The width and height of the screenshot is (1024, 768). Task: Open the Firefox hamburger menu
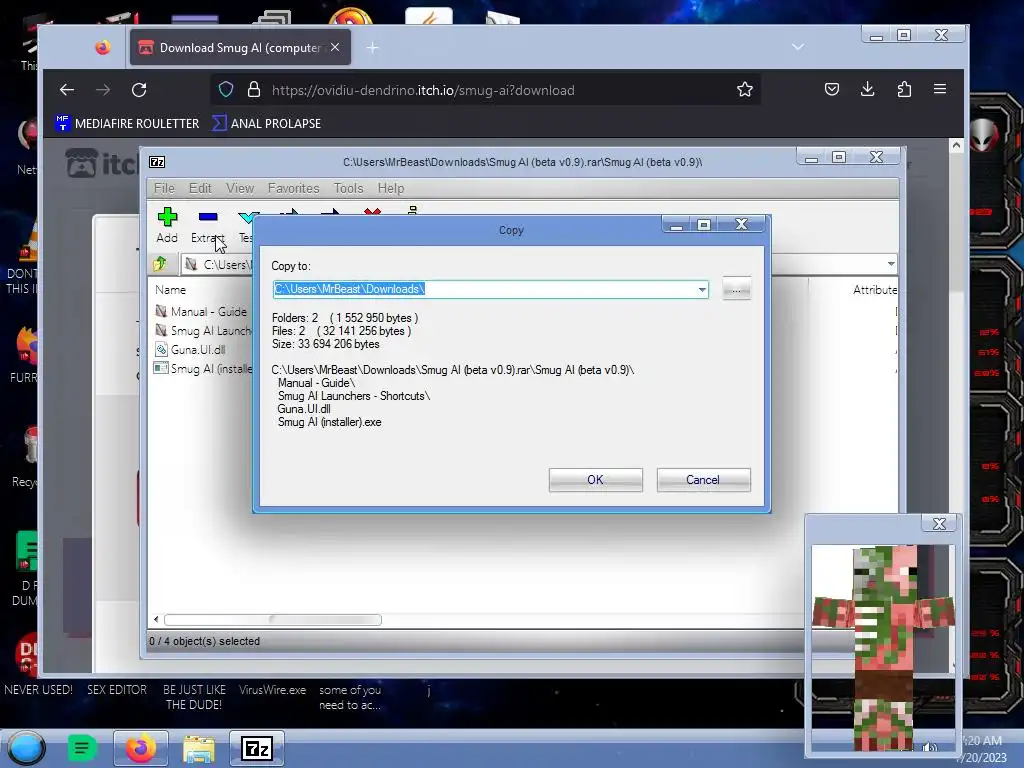pos(940,89)
